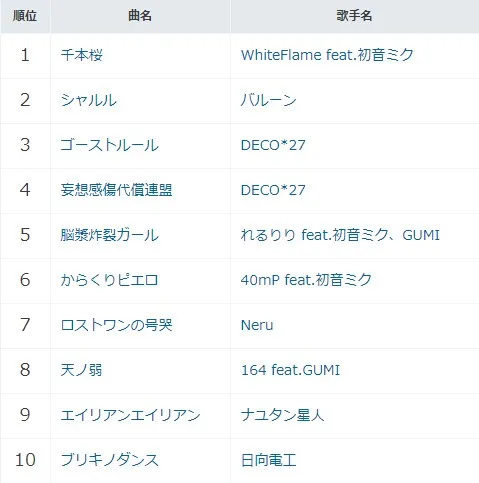Open the song ゴーストルール

pos(109,145)
